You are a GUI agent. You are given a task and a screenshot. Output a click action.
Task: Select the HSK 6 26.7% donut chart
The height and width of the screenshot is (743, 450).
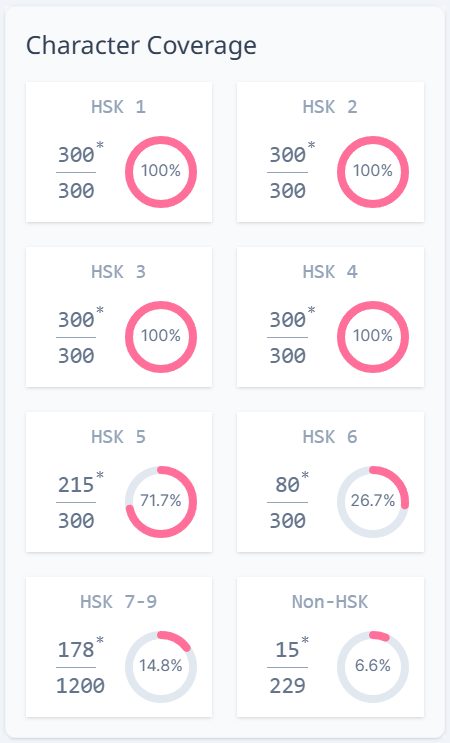(373, 501)
